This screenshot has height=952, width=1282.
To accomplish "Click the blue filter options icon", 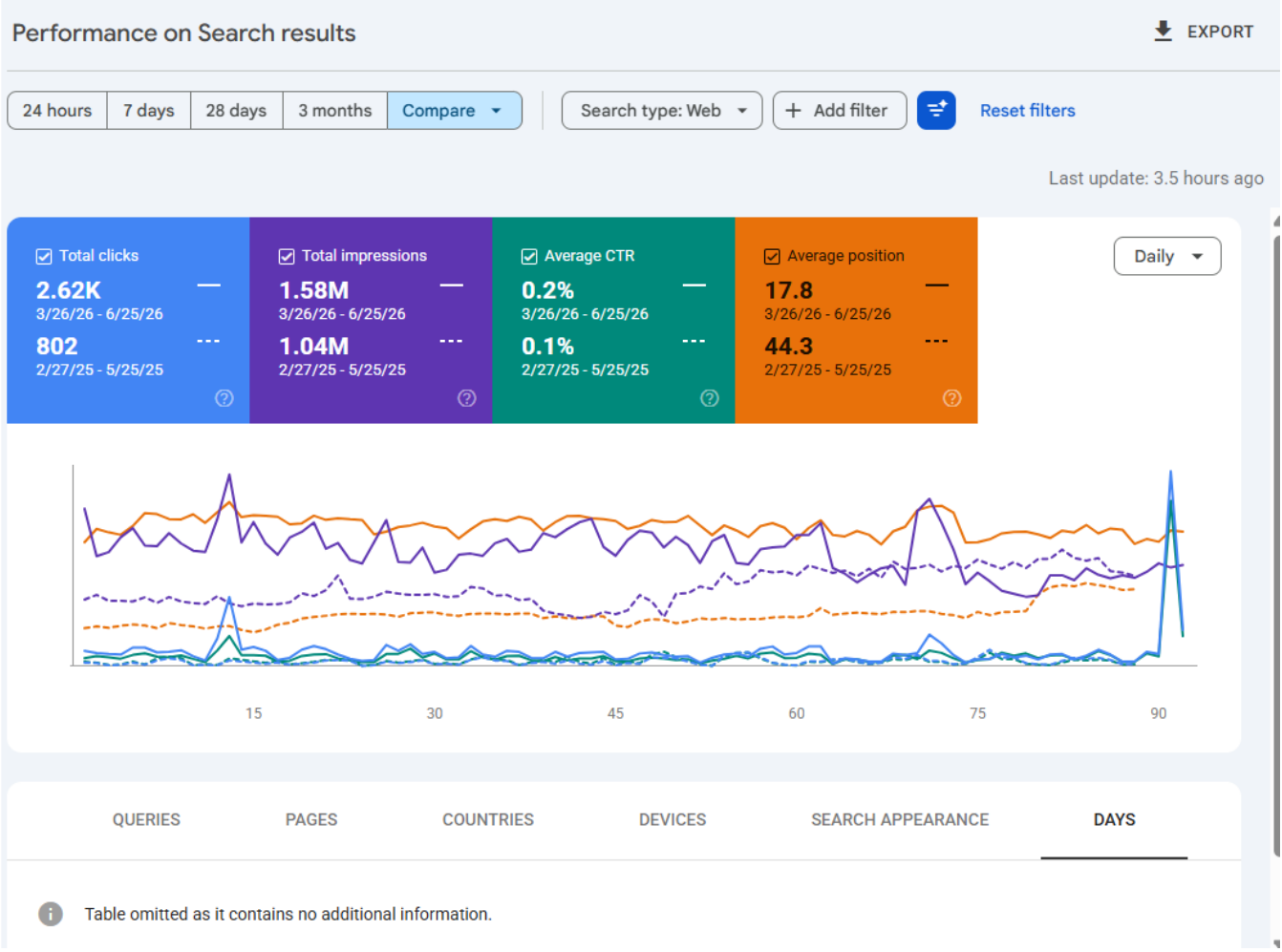I will [936, 111].
